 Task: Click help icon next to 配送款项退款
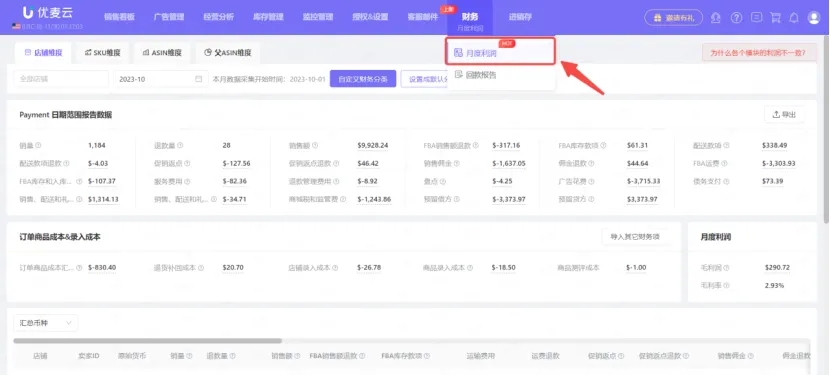pyautogui.click(x=67, y=163)
